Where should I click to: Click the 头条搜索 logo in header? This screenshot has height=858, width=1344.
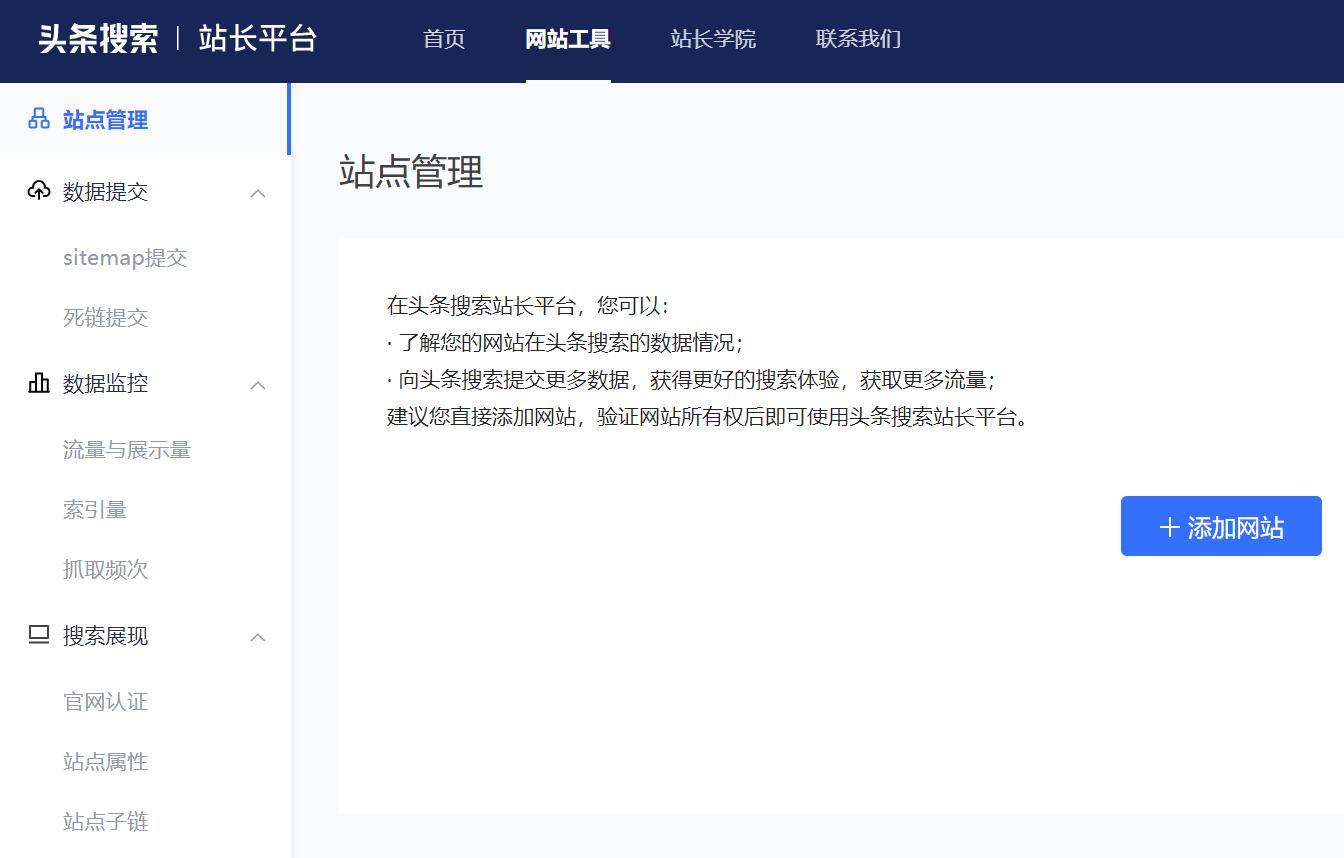(x=98, y=39)
